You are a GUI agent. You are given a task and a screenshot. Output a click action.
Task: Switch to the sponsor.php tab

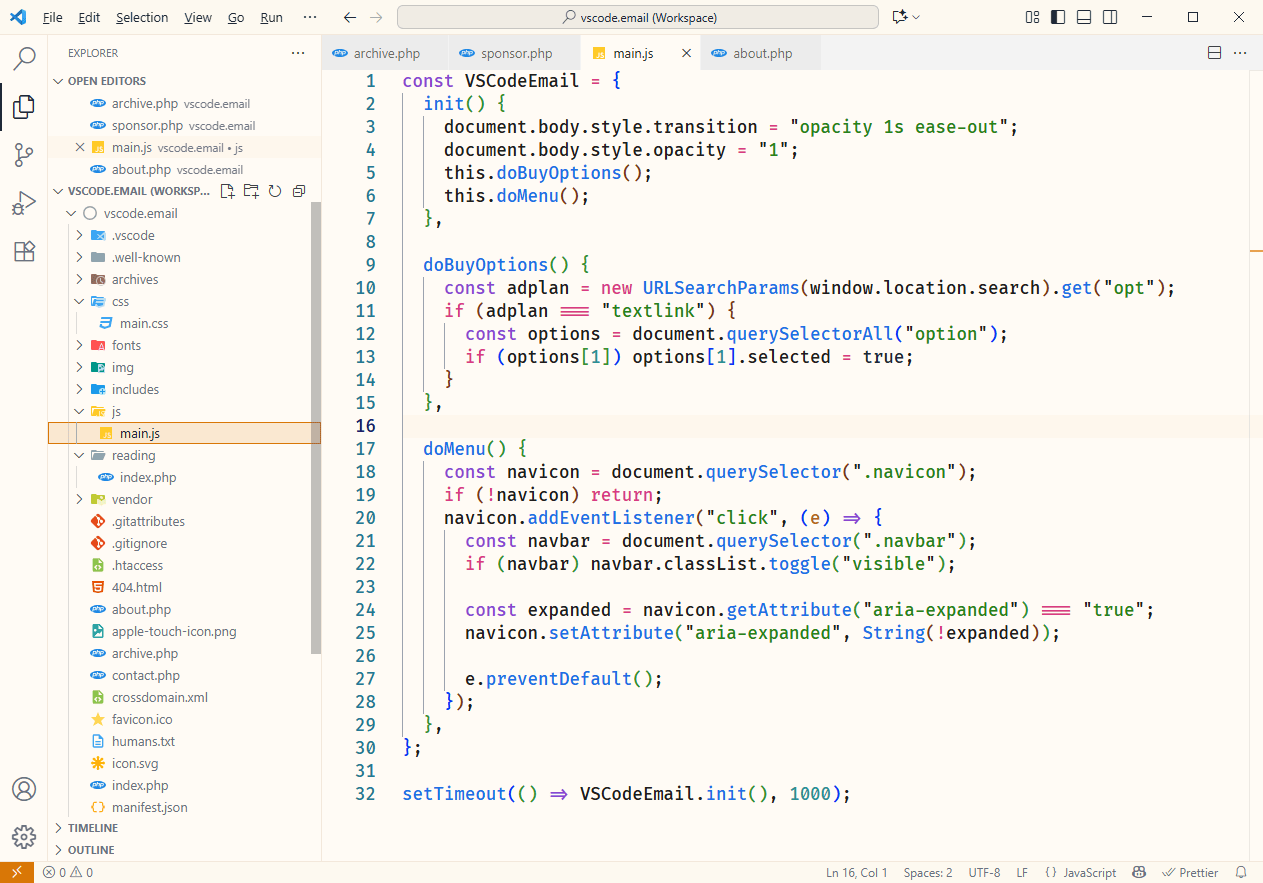515,53
